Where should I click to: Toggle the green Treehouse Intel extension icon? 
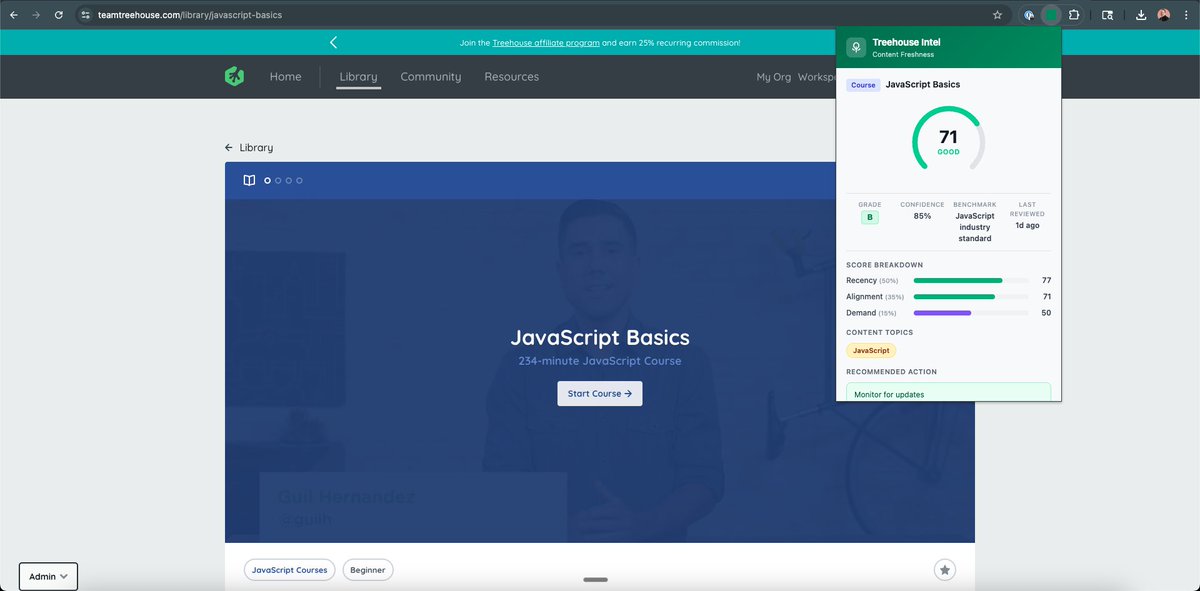click(1051, 15)
